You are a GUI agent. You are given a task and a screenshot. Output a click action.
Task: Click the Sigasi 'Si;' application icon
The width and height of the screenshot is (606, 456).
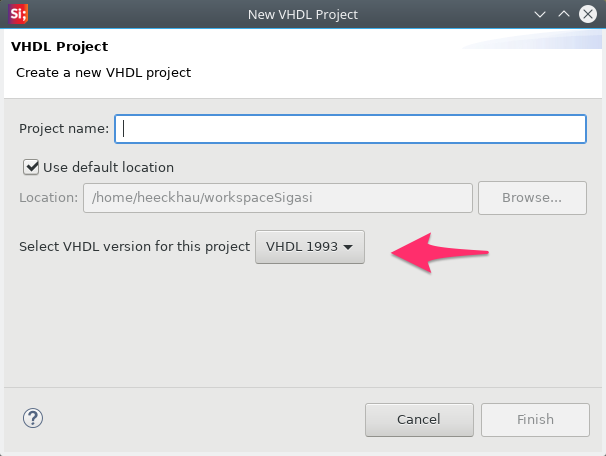coord(18,14)
